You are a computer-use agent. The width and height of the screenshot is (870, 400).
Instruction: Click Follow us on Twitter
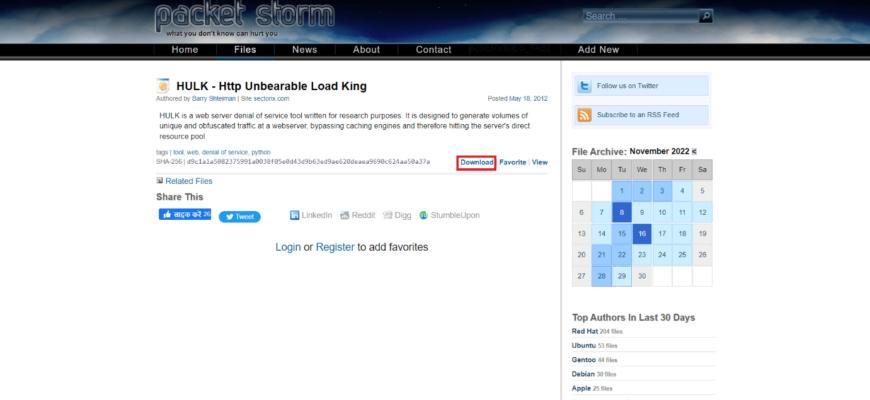point(628,86)
